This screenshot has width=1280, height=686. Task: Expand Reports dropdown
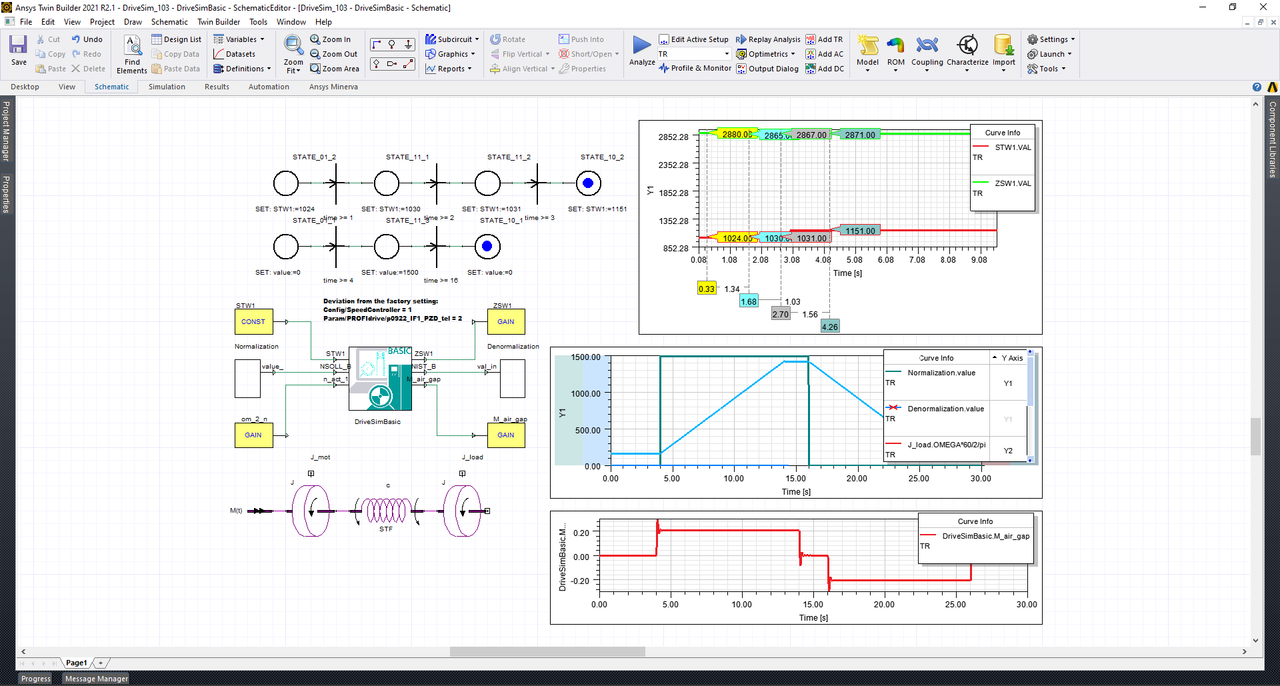click(x=449, y=69)
